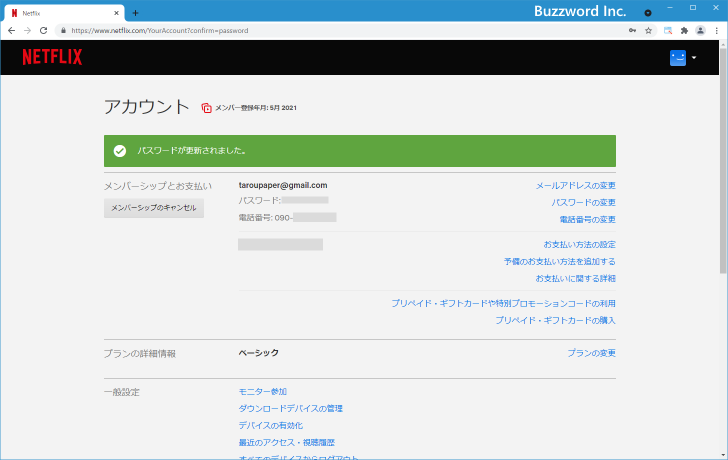
Task: Open the browser extensions puzzle icon
Action: coord(684,31)
